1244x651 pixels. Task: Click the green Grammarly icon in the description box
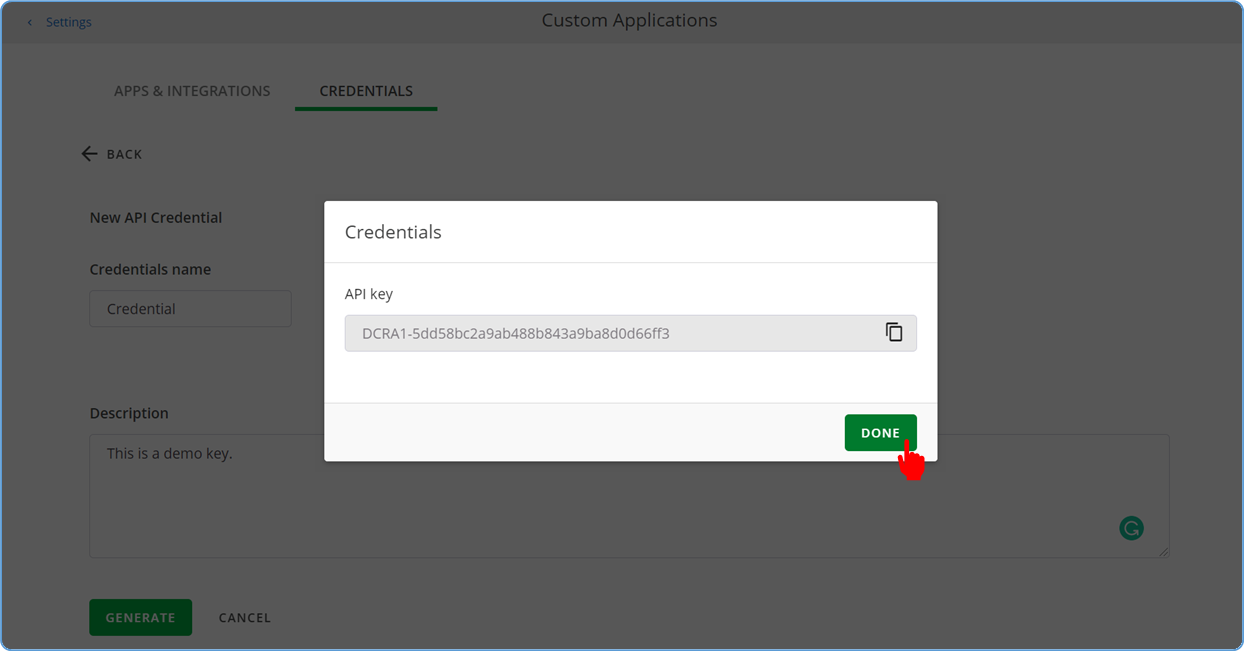pos(1131,528)
